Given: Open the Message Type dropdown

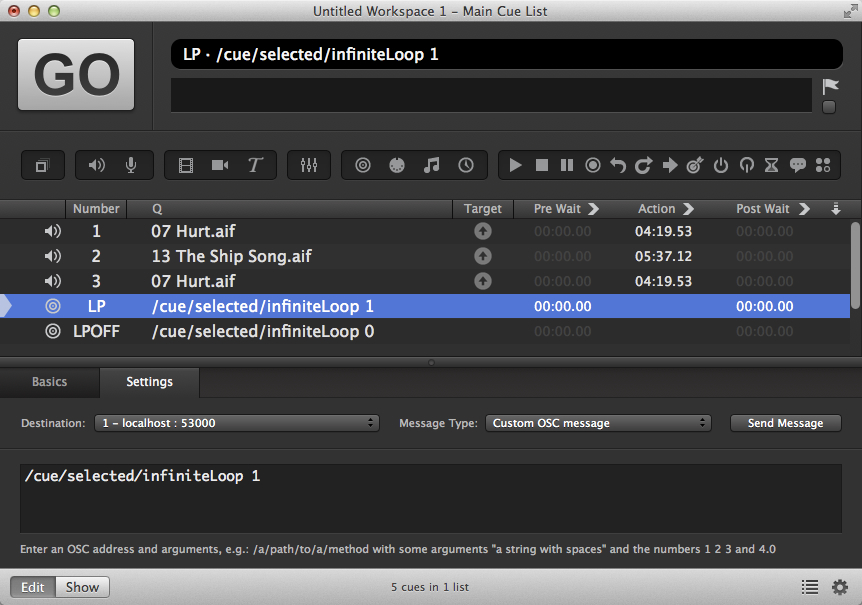Looking at the screenshot, I should (598, 423).
